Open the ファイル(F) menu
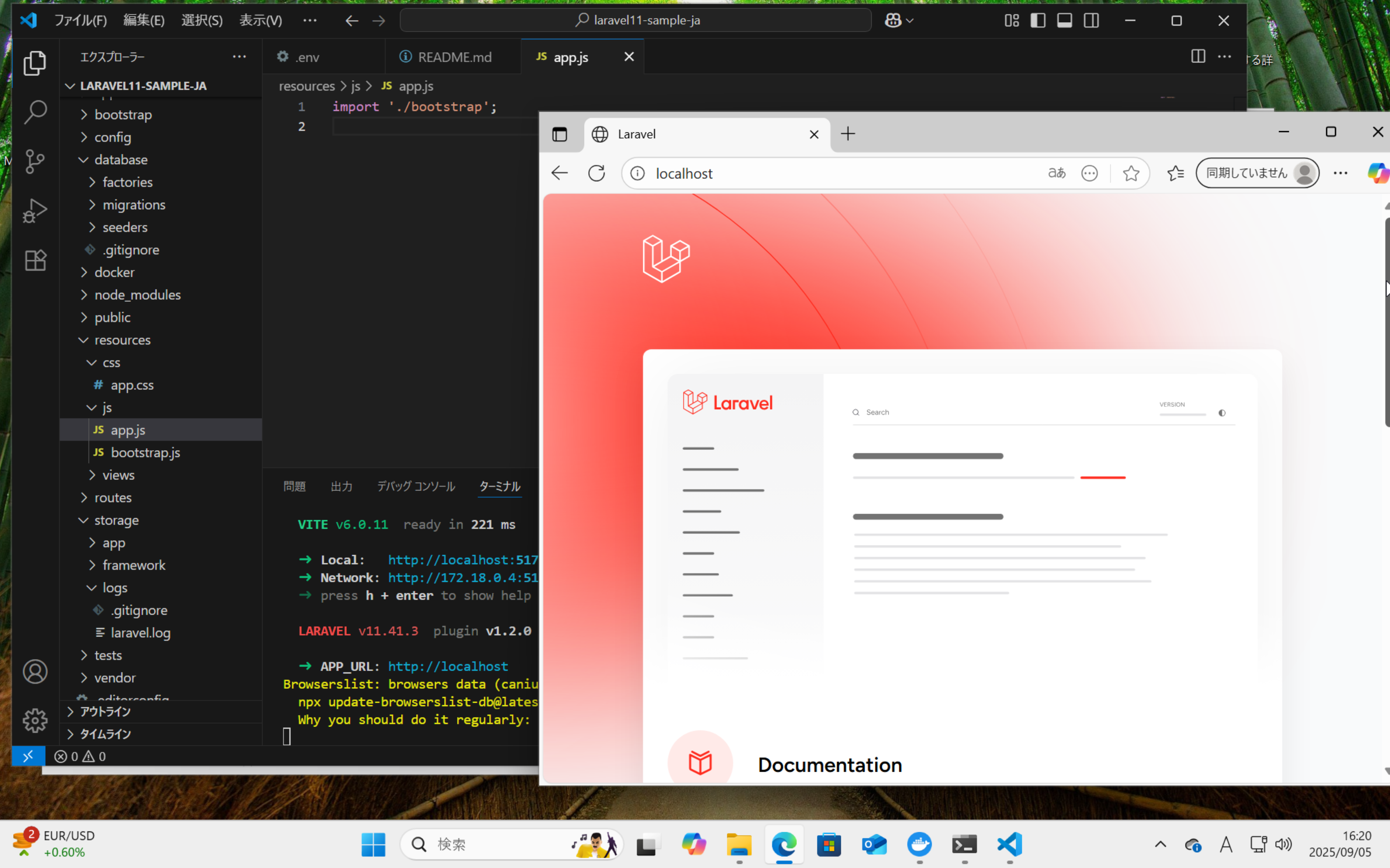This screenshot has height=868, width=1390. (x=80, y=21)
